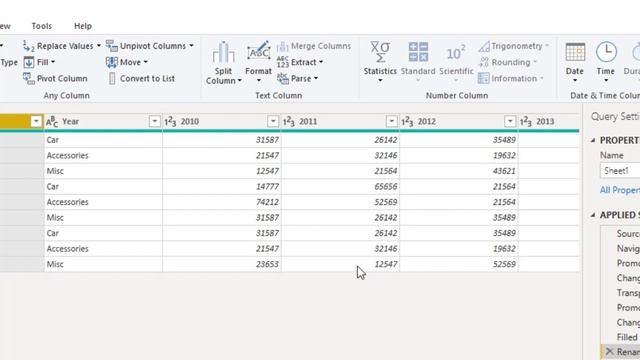Image resolution: width=640 pixels, height=360 pixels.
Task: Delete the Renamed step with X icon
Action: 609,351
